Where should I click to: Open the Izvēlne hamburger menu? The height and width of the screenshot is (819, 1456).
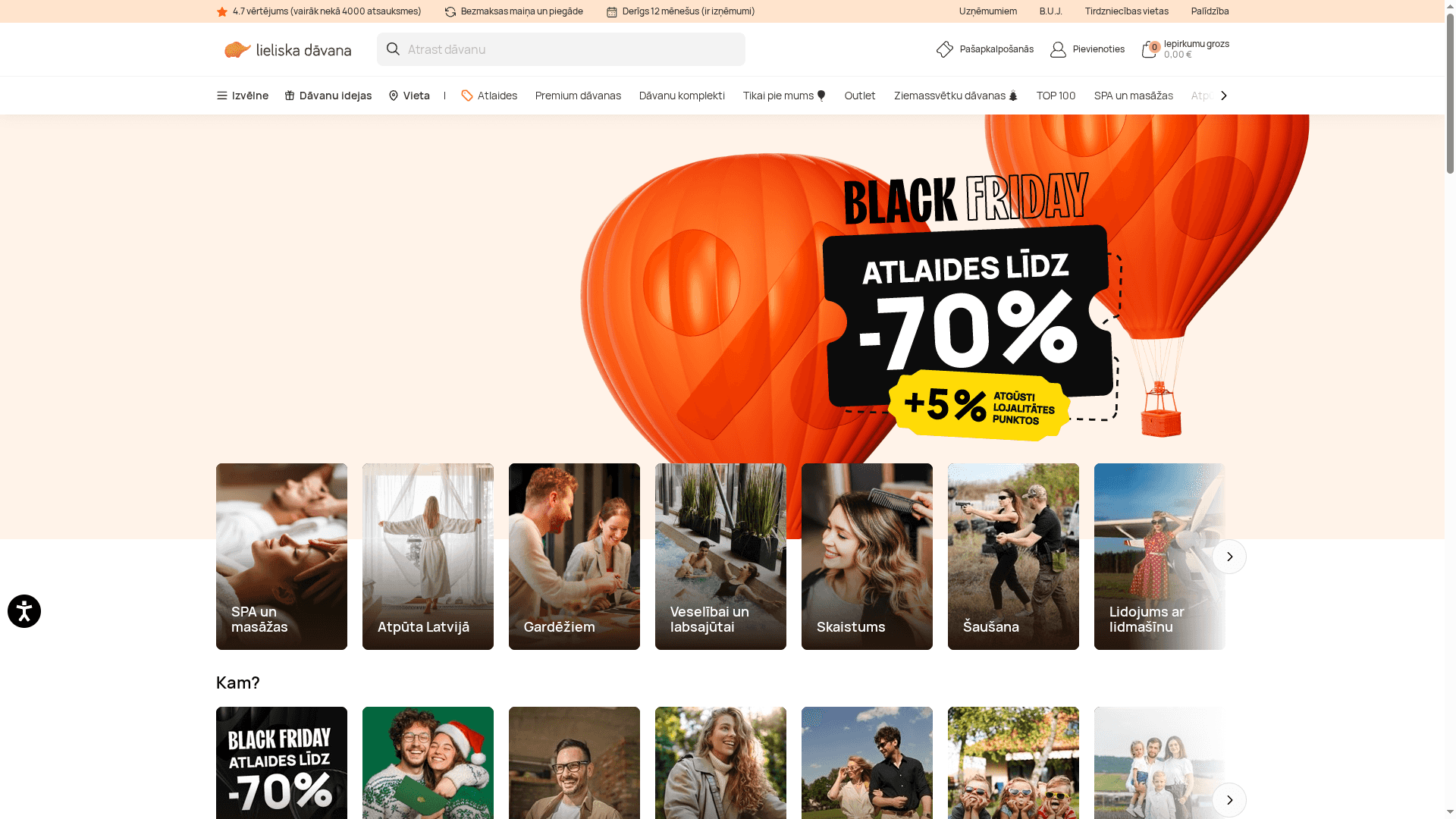tap(221, 96)
